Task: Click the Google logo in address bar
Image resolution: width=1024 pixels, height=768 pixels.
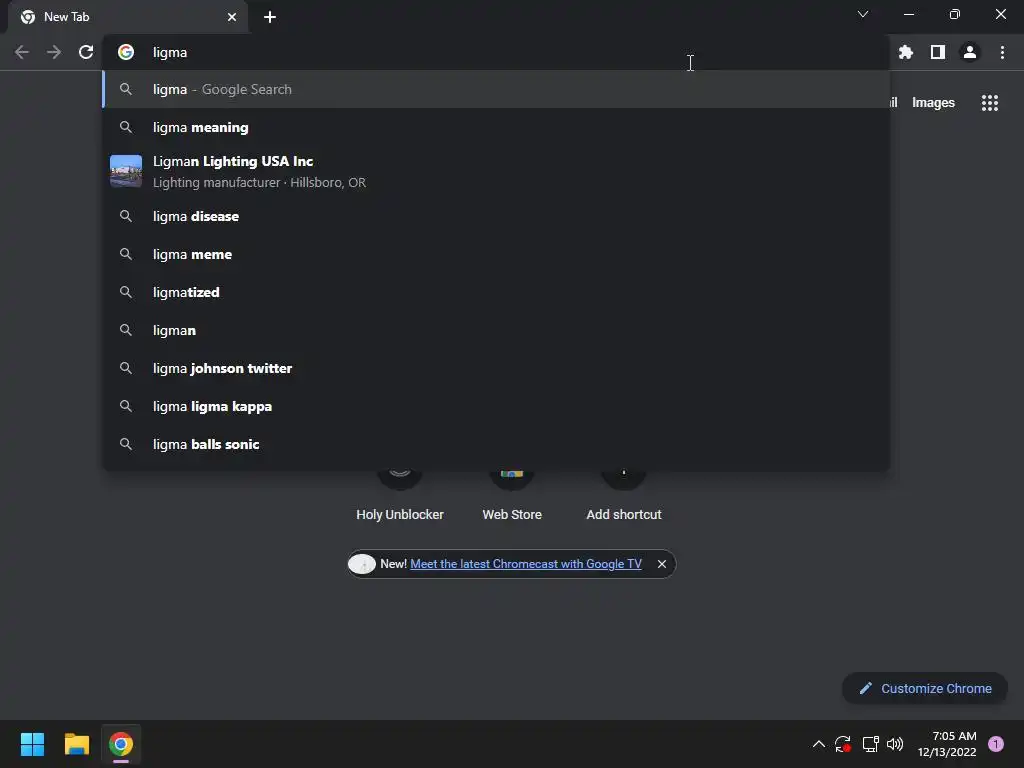Action: (x=126, y=52)
